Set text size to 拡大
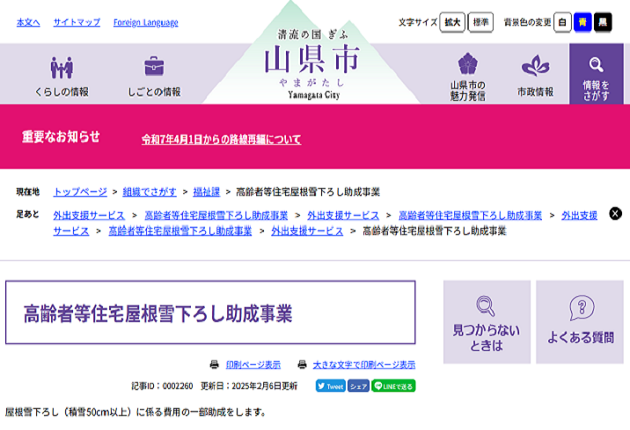This screenshot has width=630, height=430. click(x=453, y=21)
